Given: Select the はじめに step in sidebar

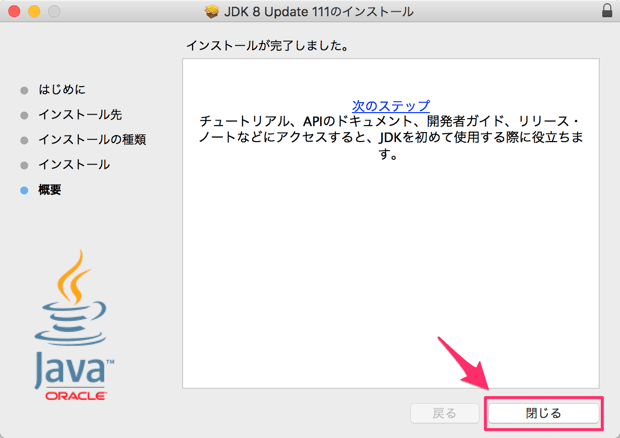Looking at the screenshot, I should coord(62,90).
